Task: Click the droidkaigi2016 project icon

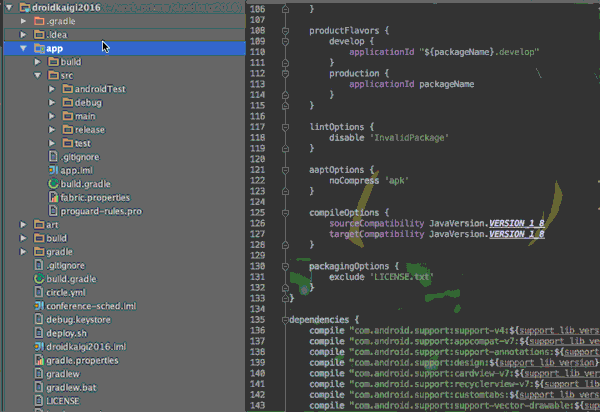Action: coord(25,7)
